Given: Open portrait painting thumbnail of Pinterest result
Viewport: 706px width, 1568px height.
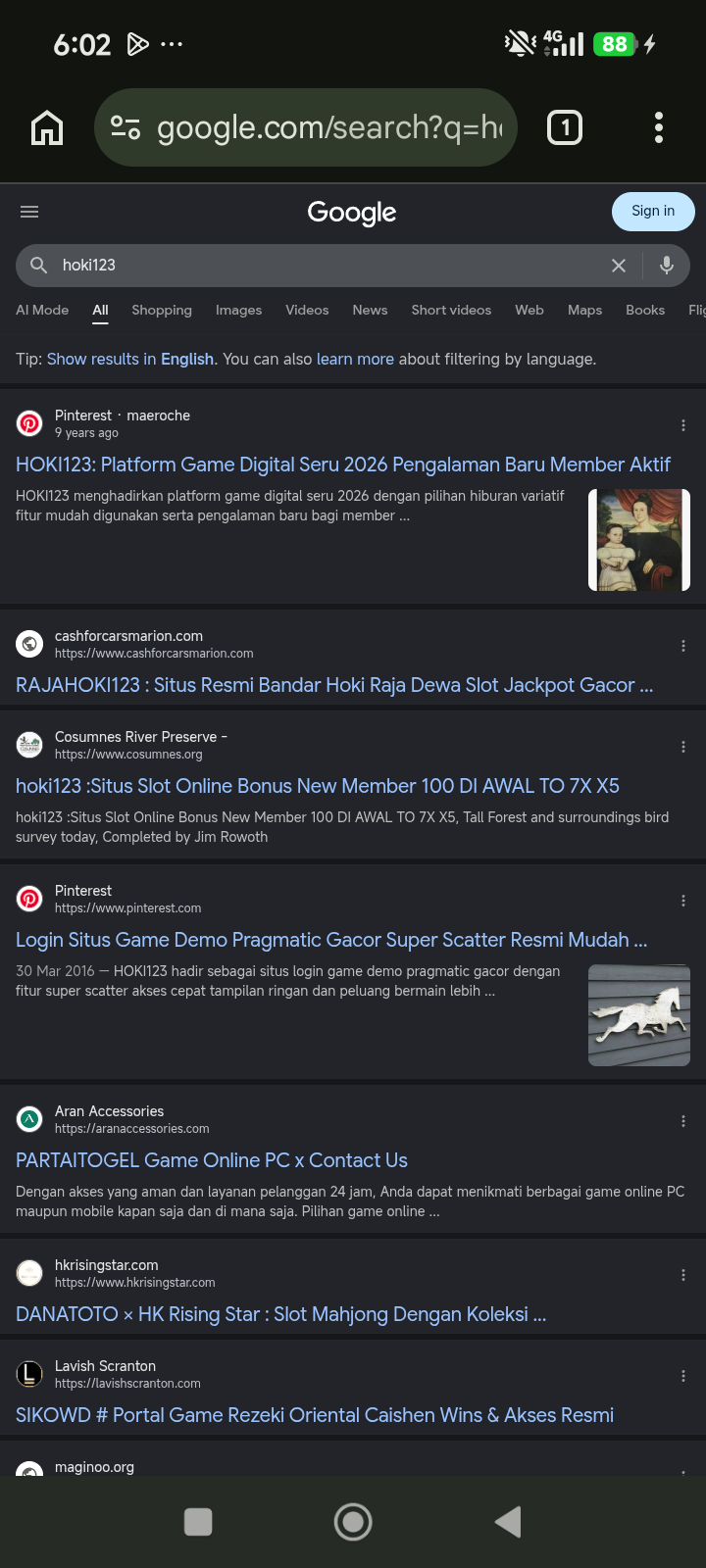Looking at the screenshot, I should click(639, 540).
